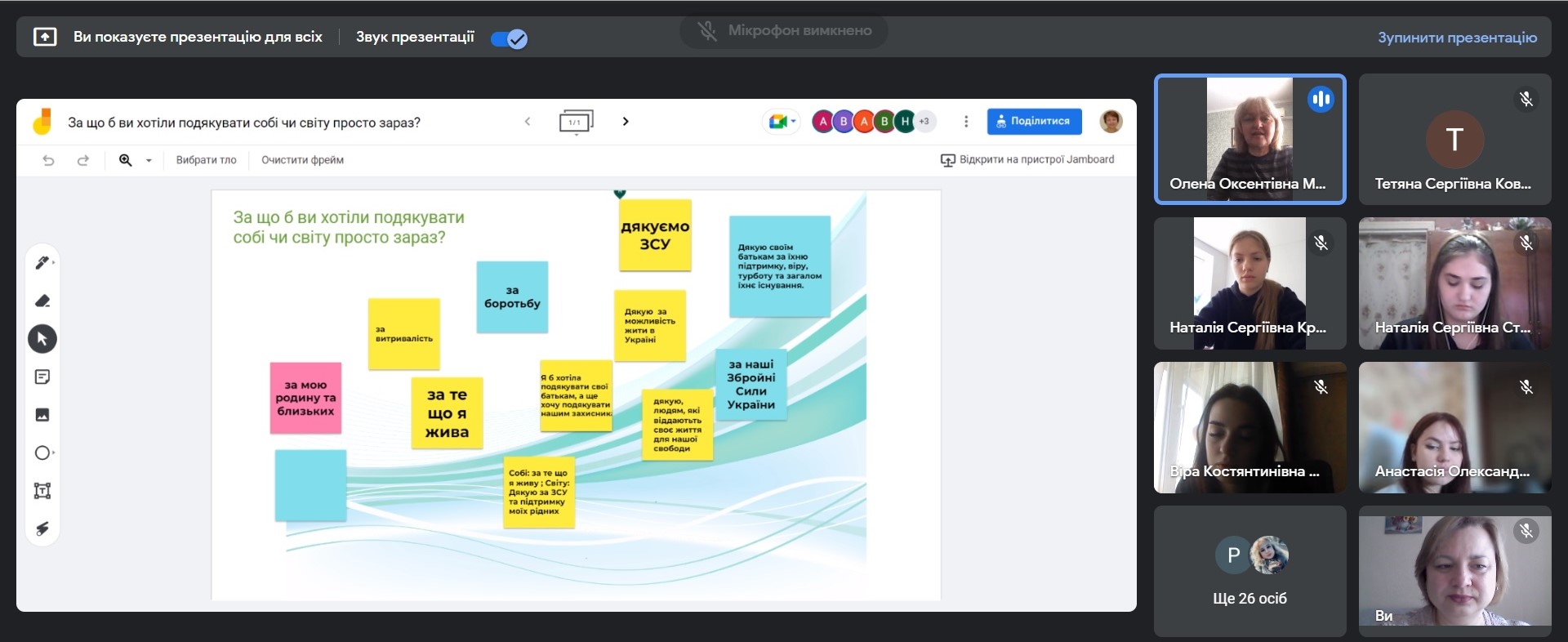Select the Pen tool in Jamboard

tap(42, 263)
